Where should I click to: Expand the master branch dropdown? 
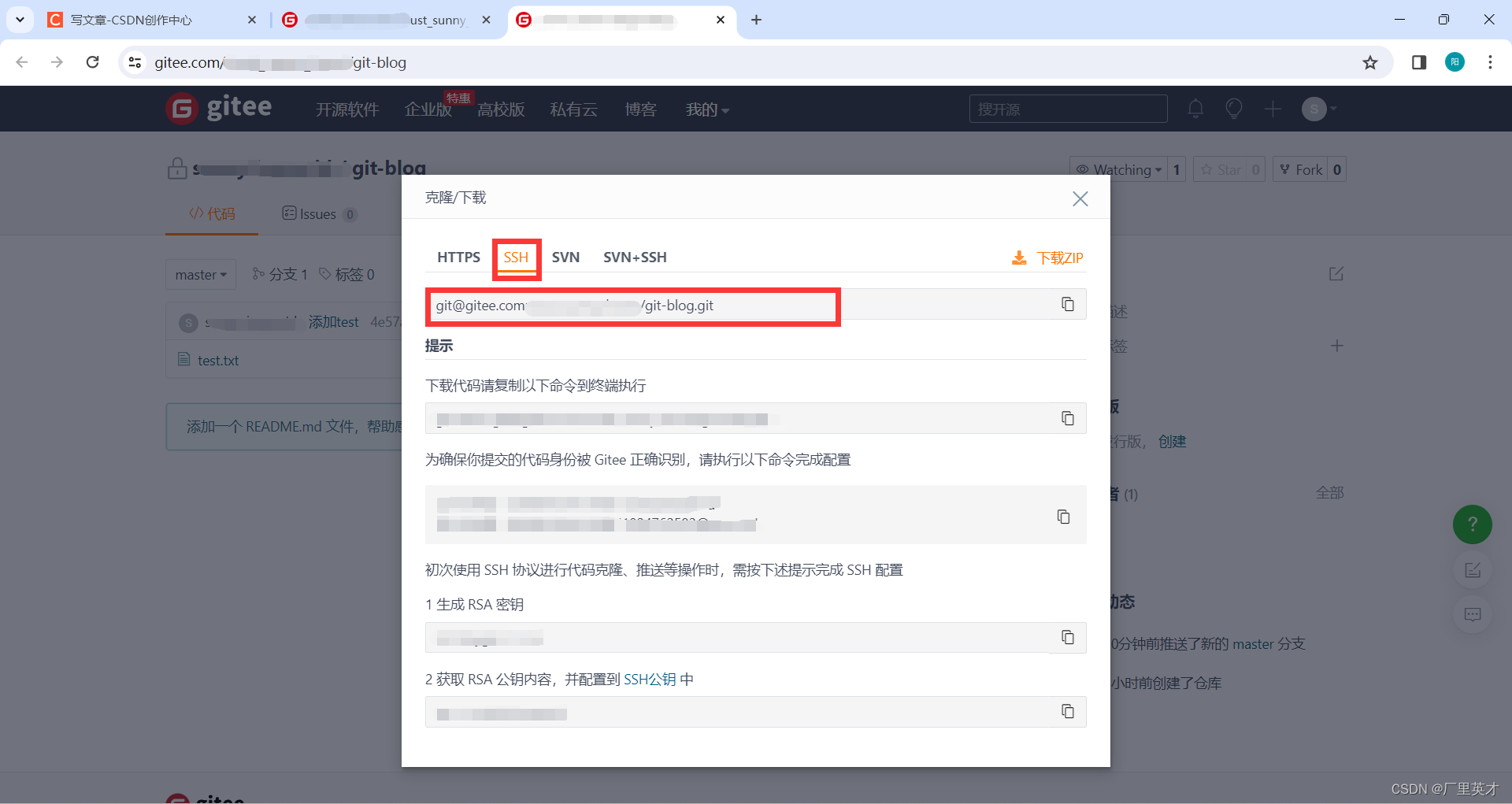[201, 274]
